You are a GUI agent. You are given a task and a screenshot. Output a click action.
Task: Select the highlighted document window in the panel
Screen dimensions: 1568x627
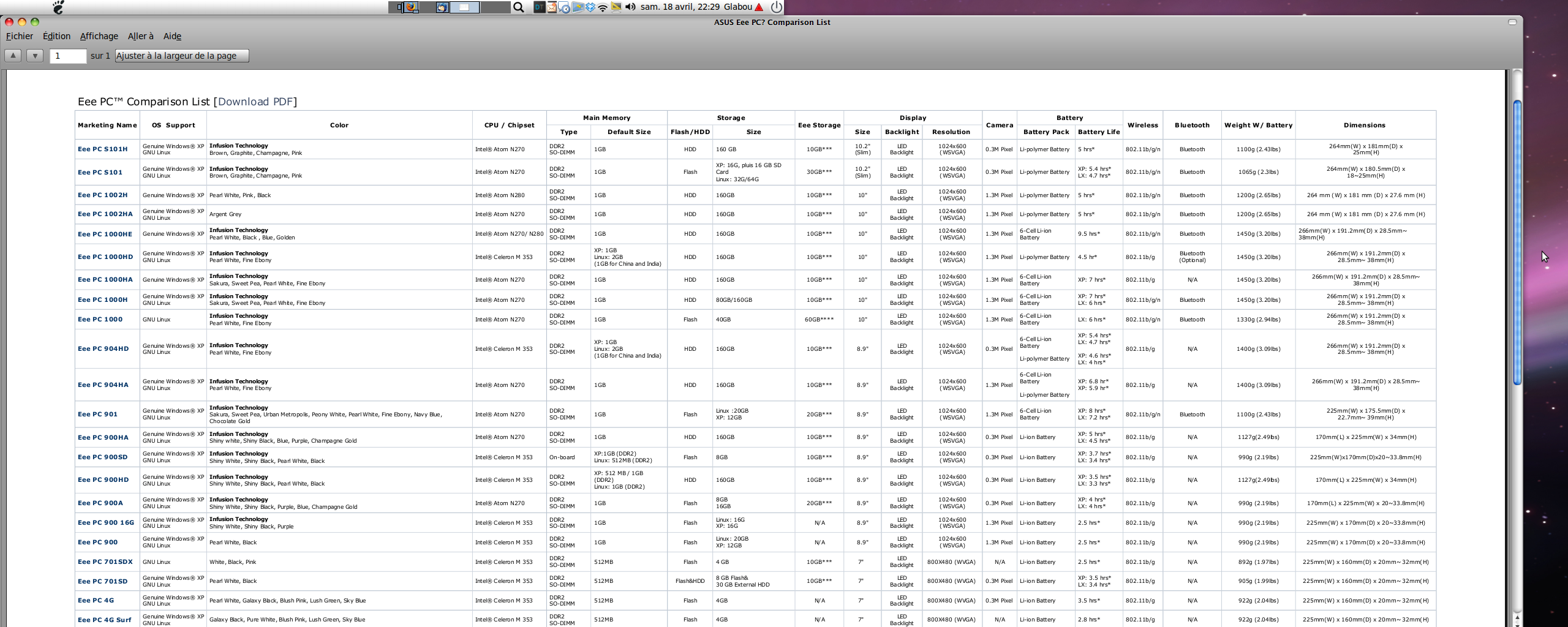point(465,7)
